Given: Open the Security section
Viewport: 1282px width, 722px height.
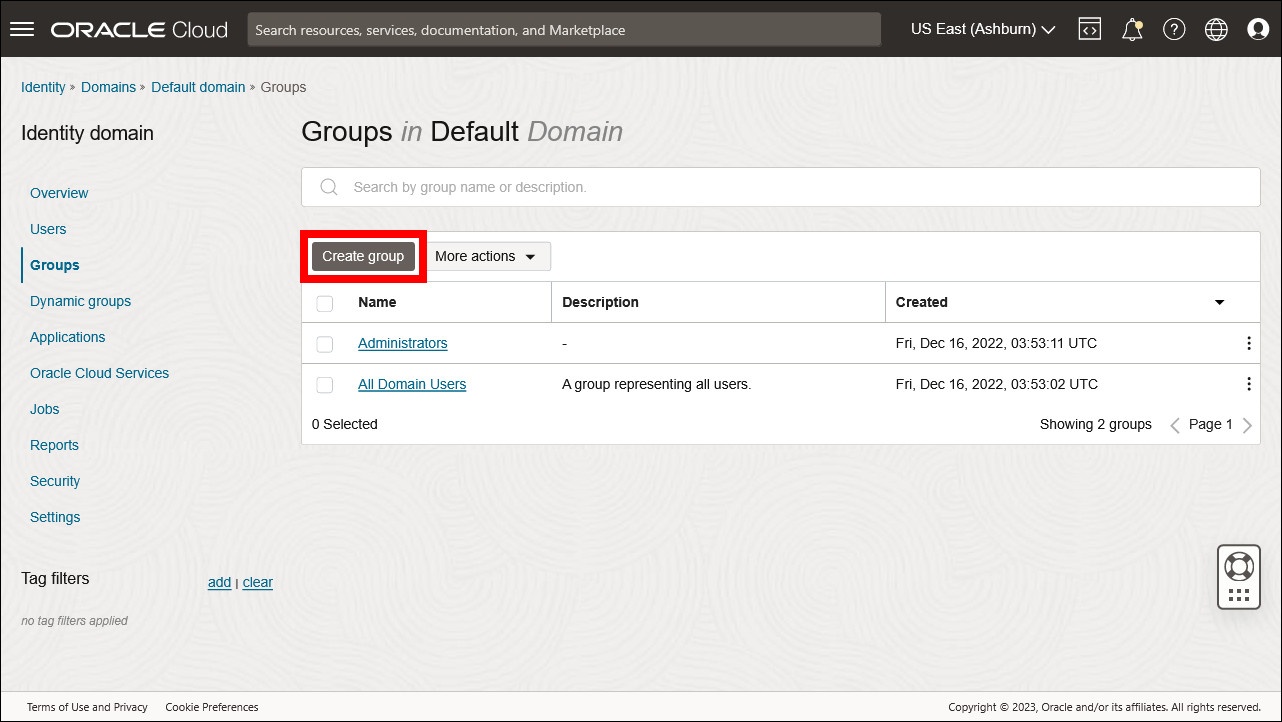Looking at the screenshot, I should [x=54, y=481].
